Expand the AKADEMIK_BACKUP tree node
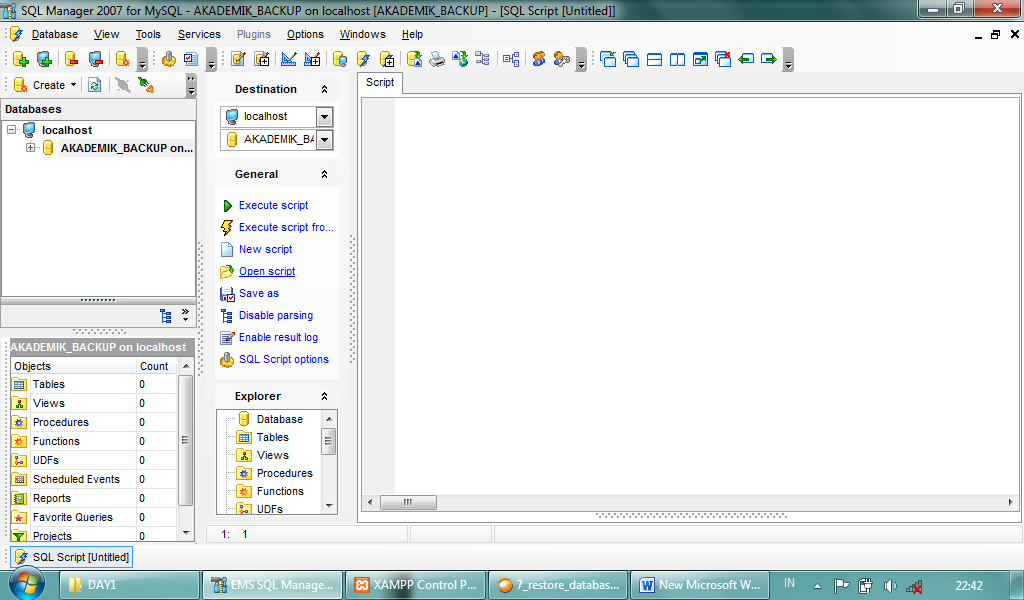 (x=30, y=148)
